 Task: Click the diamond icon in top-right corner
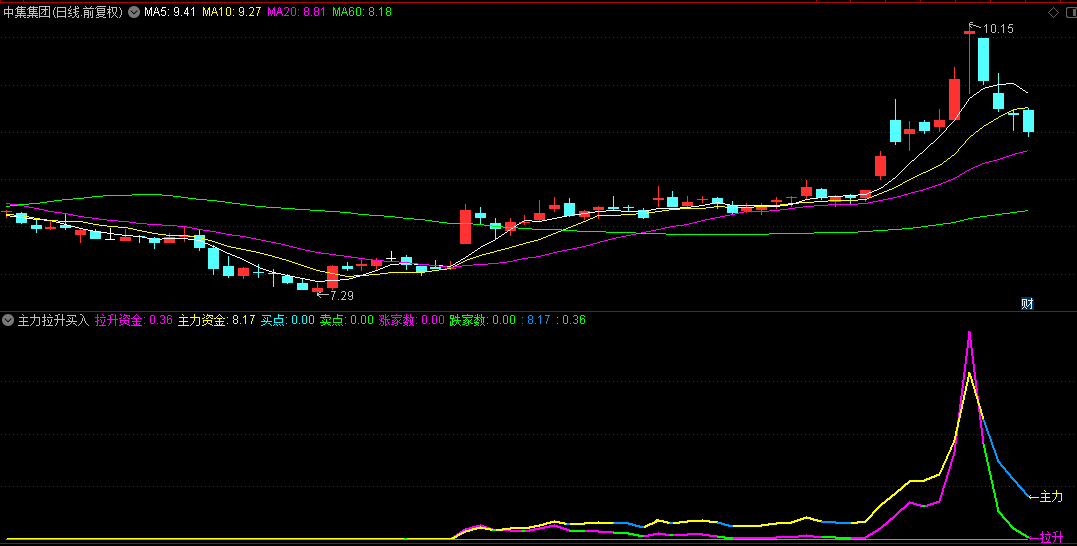(x=1053, y=12)
